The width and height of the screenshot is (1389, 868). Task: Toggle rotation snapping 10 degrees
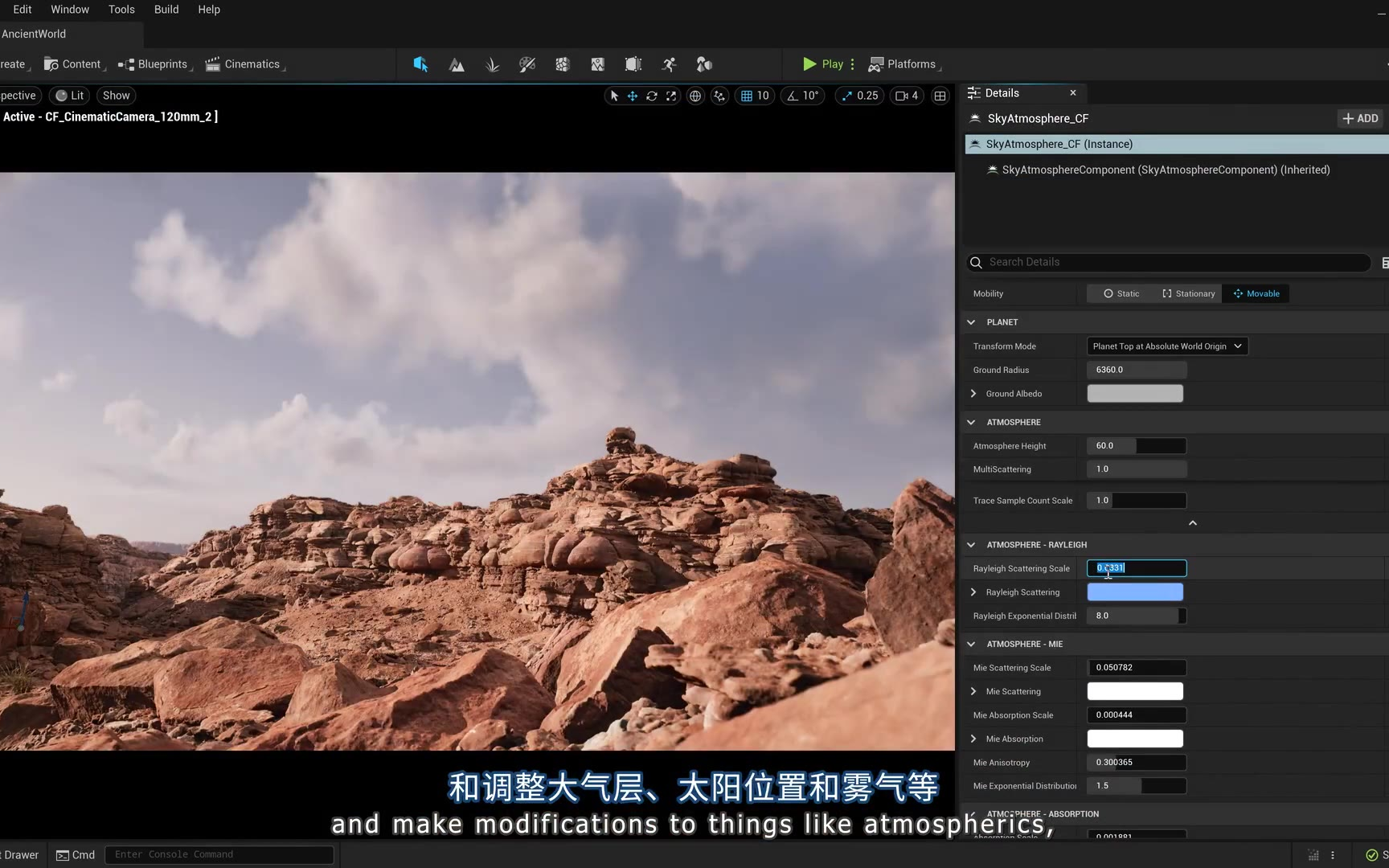pos(803,96)
